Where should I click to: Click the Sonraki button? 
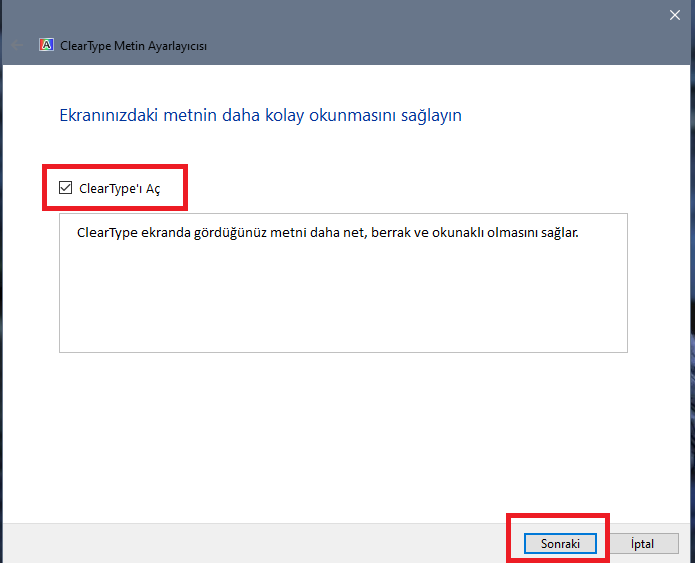560,543
